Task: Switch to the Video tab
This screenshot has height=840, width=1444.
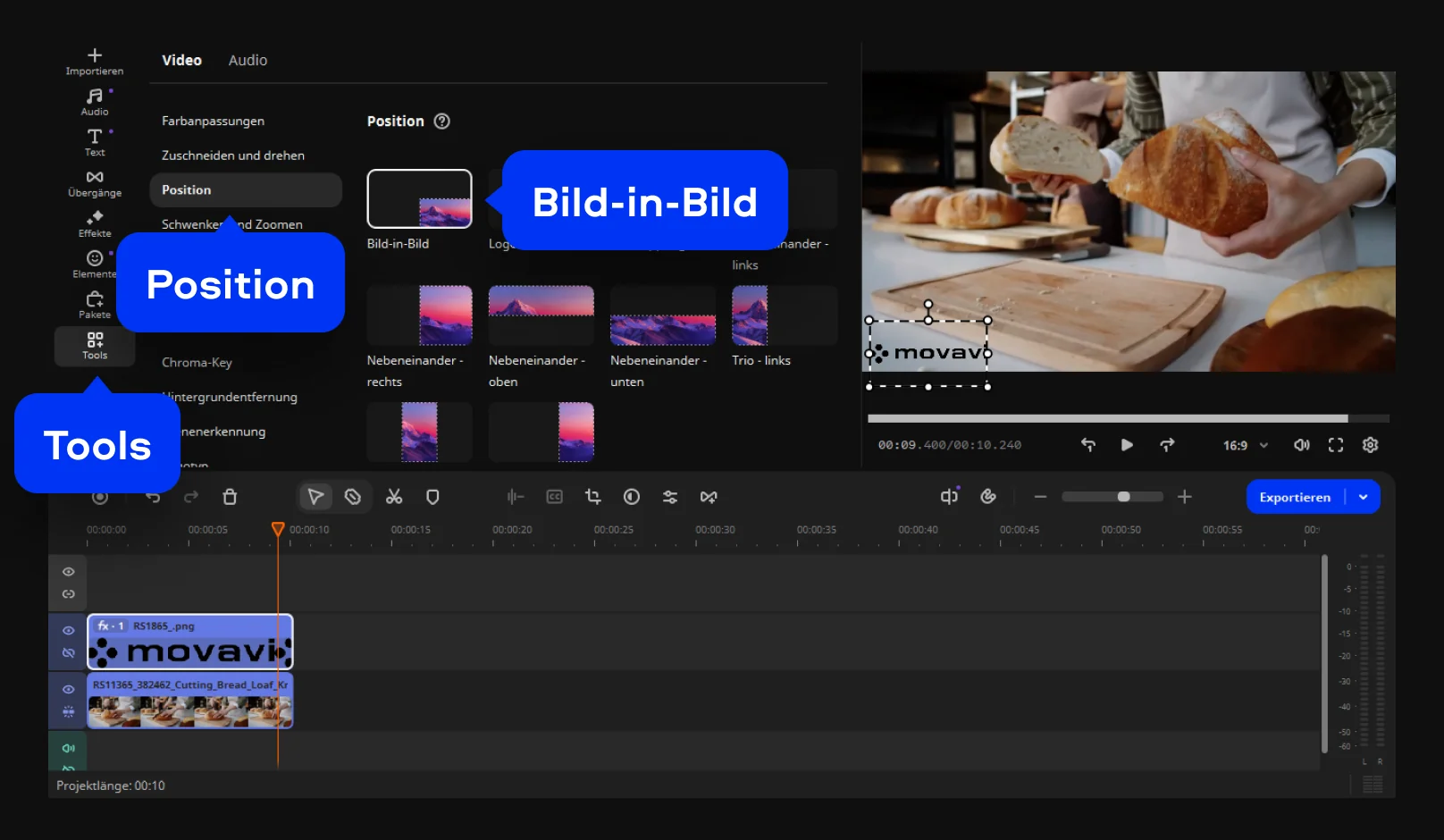Action: (x=181, y=60)
